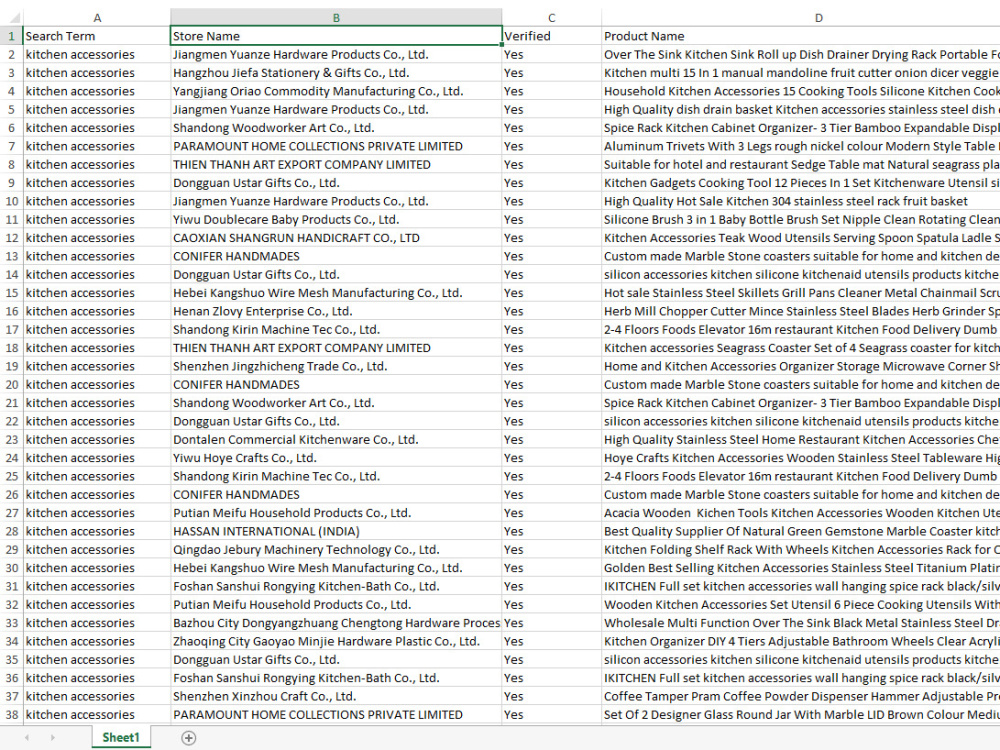Click Yiwu Doublecare Baby Products cell
The height and width of the screenshot is (750, 1000).
[x=336, y=220]
